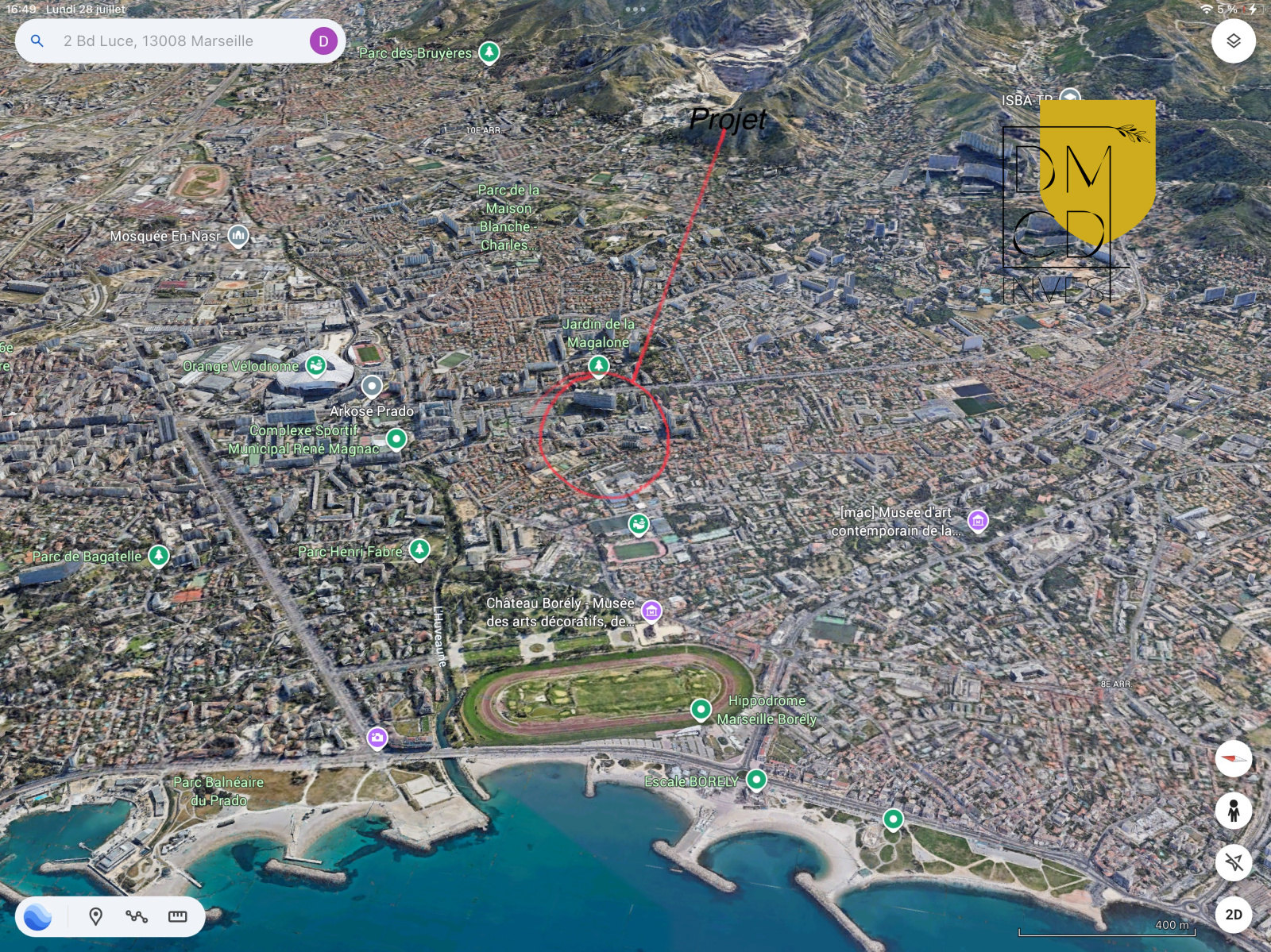Open the purple D account avatar
Screen dimensions: 1271x952
click(x=323, y=41)
